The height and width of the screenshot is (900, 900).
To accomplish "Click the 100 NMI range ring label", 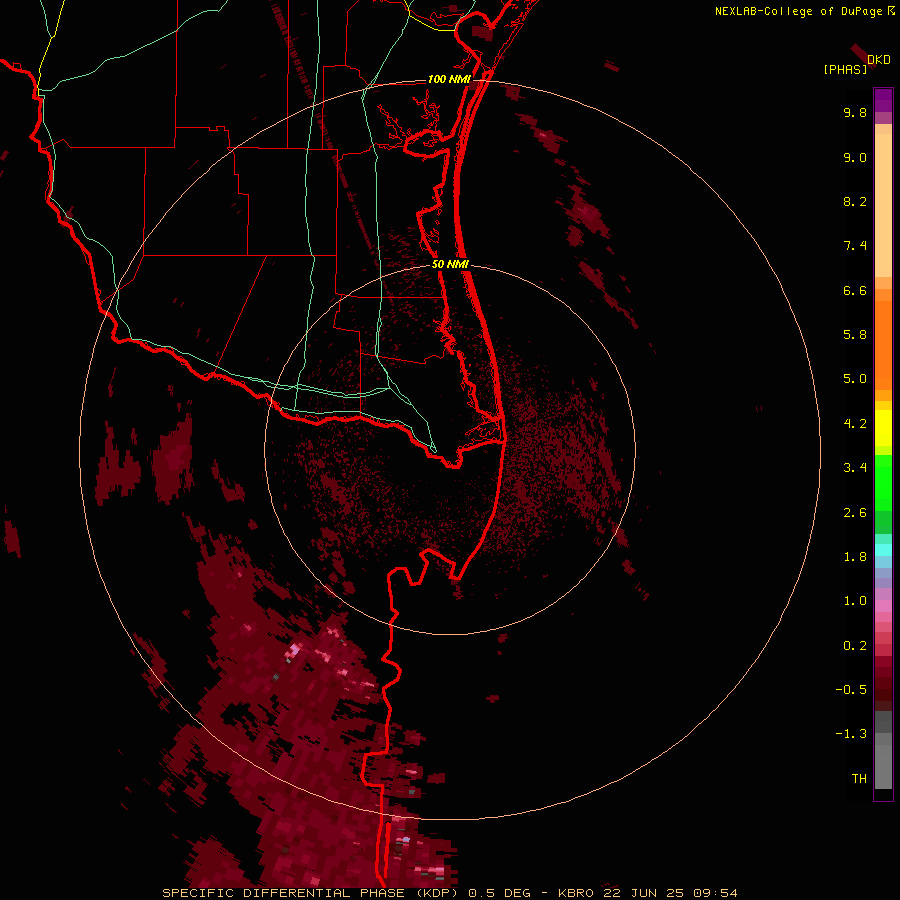I will pos(449,79).
